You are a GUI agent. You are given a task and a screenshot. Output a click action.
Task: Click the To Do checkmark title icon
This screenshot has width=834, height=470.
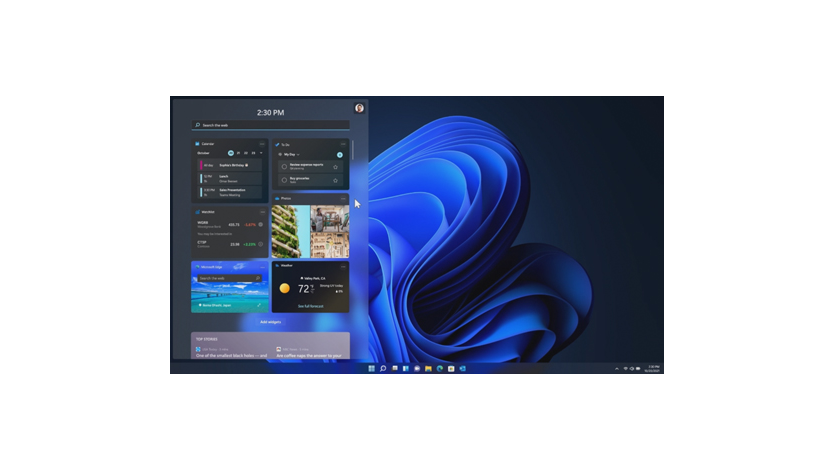[x=277, y=145]
